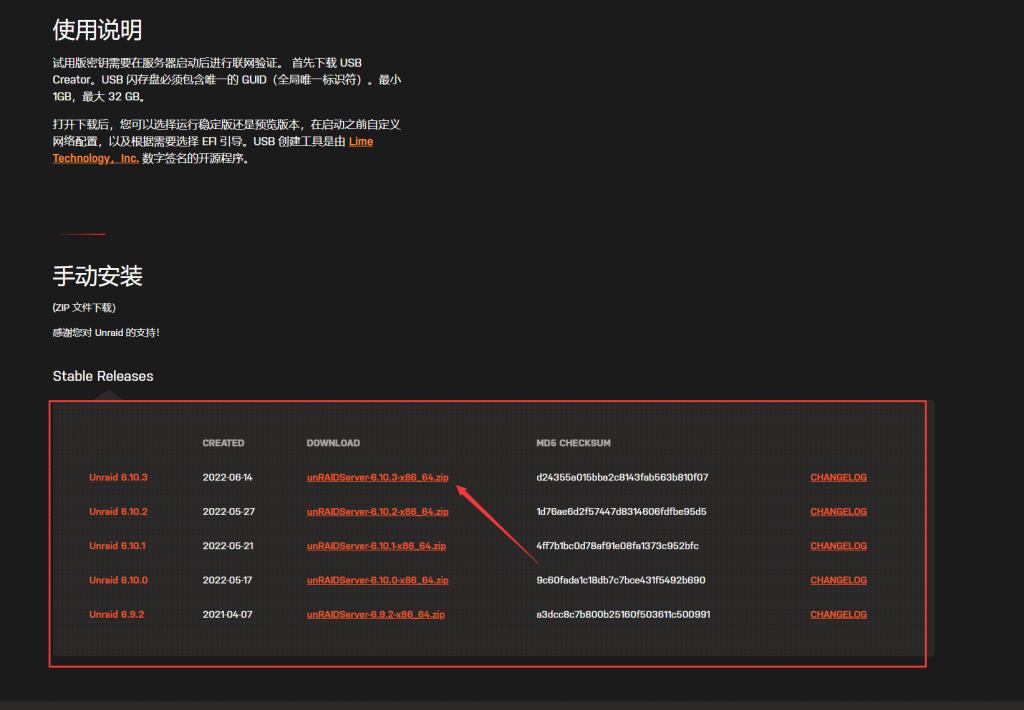Click the created date 2021-04-07
This screenshot has height=710, width=1024.
pyautogui.click(x=227, y=615)
